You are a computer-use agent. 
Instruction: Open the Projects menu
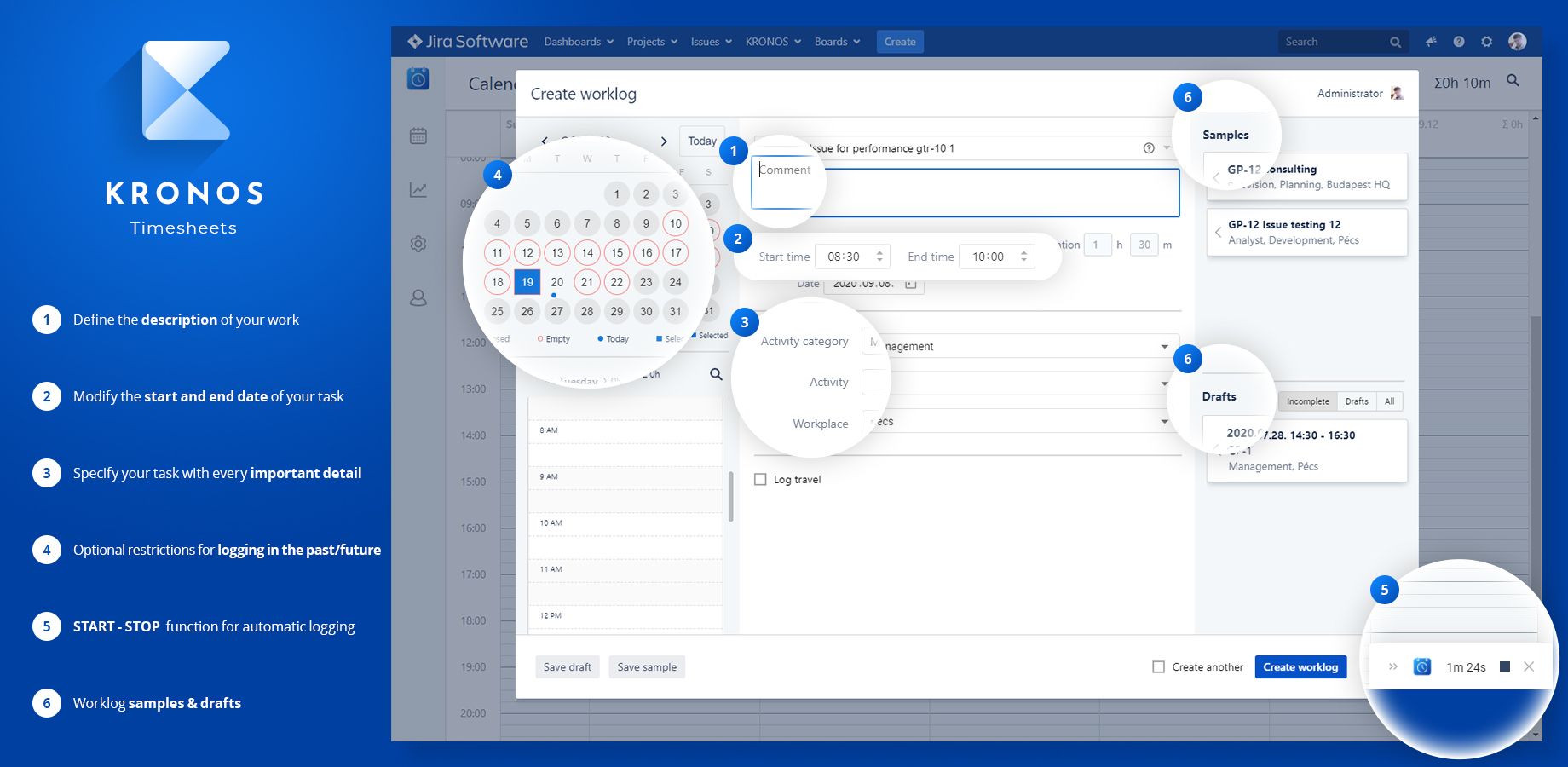click(652, 42)
